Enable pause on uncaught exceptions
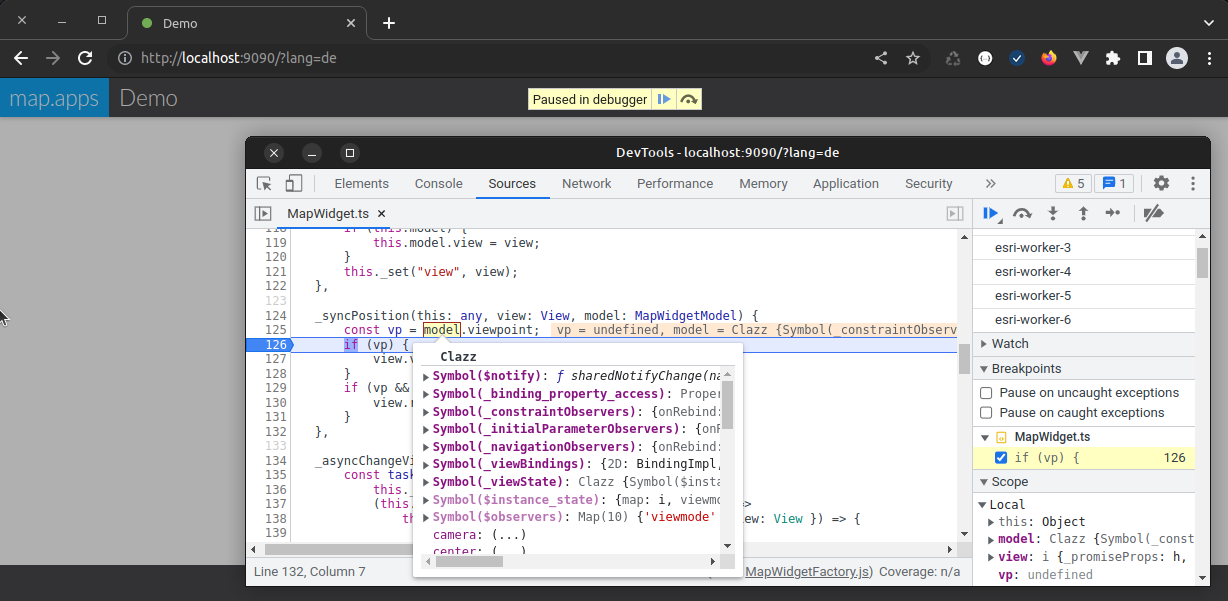Screen dimensions: 1228x601 (985, 392)
